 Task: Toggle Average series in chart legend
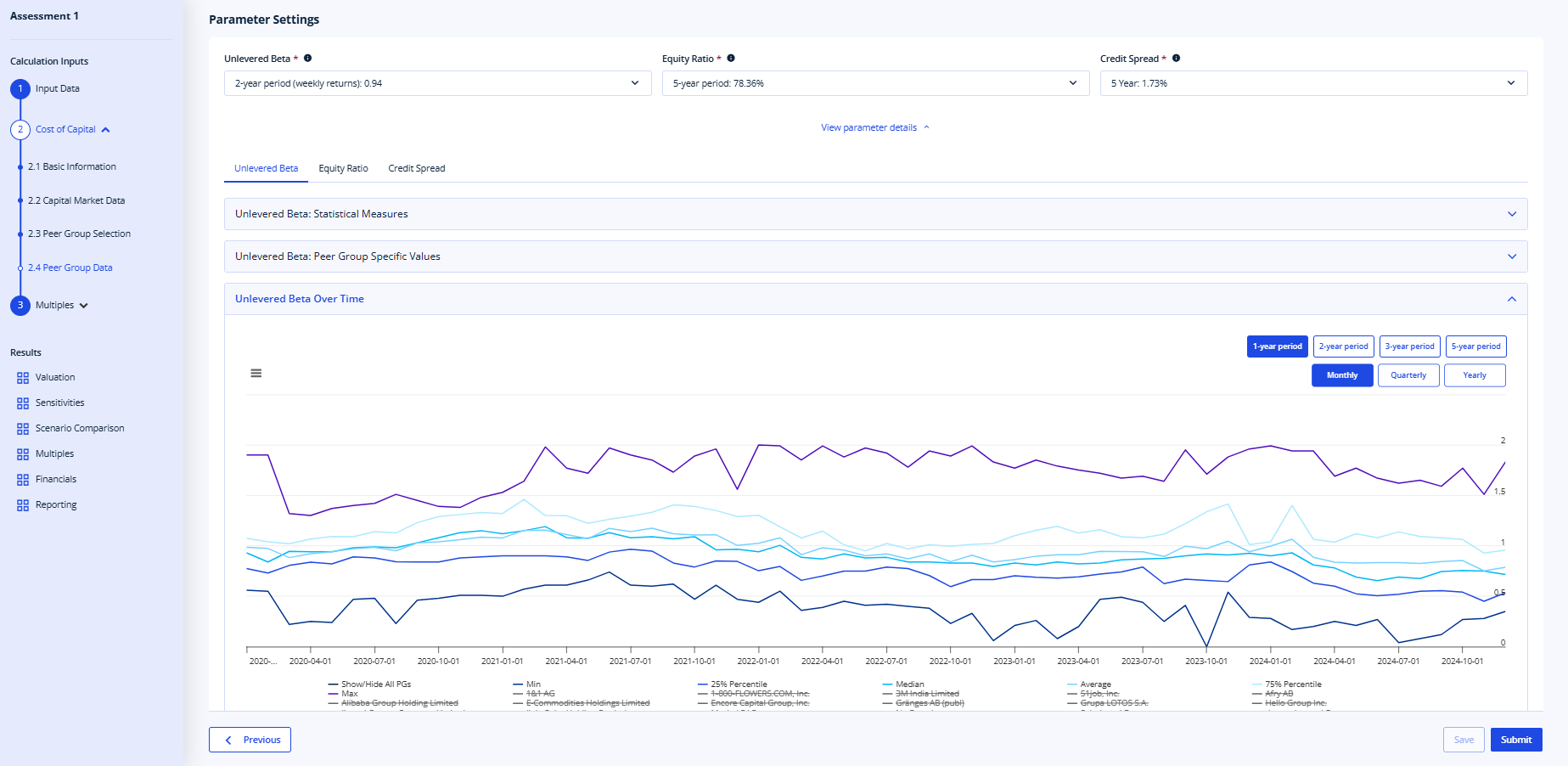pyautogui.click(x=1089, y=684)
